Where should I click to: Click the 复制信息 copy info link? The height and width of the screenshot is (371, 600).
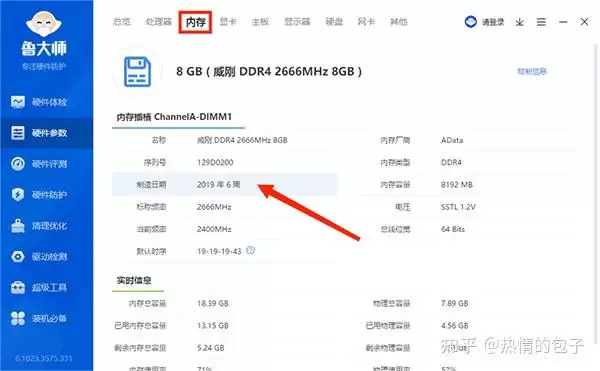click(x=532, y=72)
